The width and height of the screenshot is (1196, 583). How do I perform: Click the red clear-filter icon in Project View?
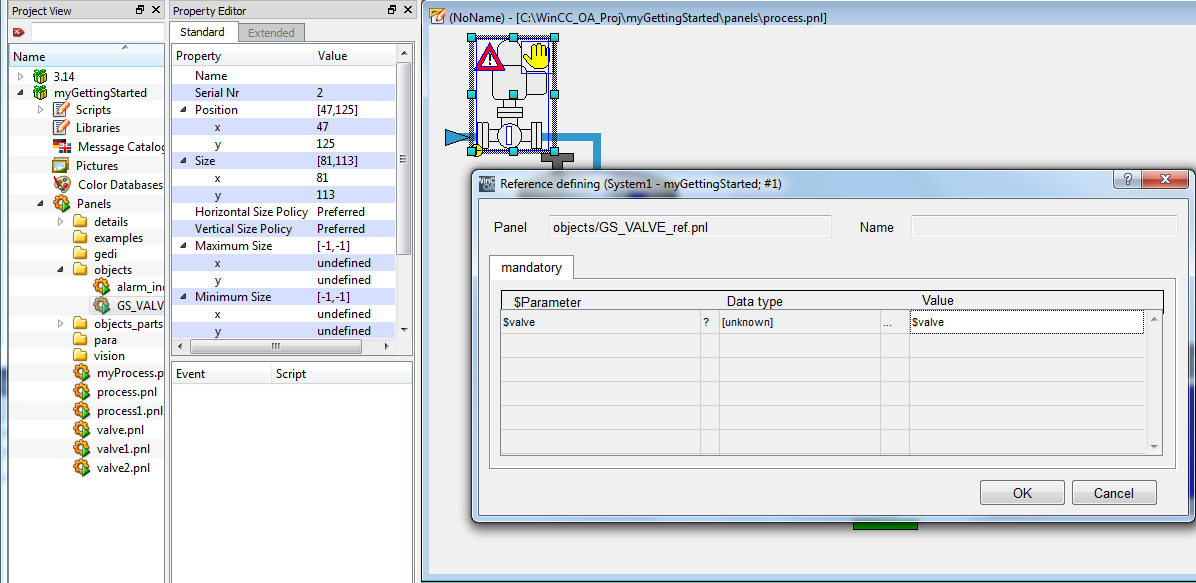coord(18,32)
